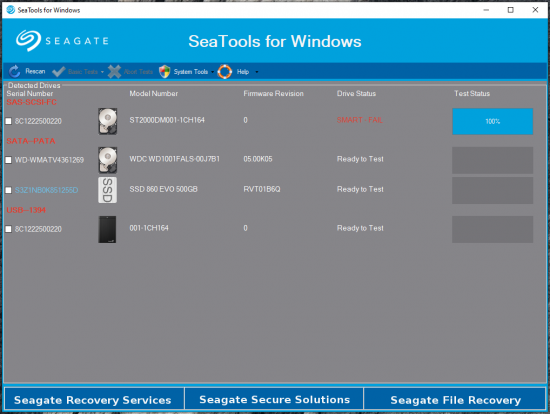Click the SMART - FAIL drive status
The height and width of the screenshot is (414, 550).
point(360,120)
